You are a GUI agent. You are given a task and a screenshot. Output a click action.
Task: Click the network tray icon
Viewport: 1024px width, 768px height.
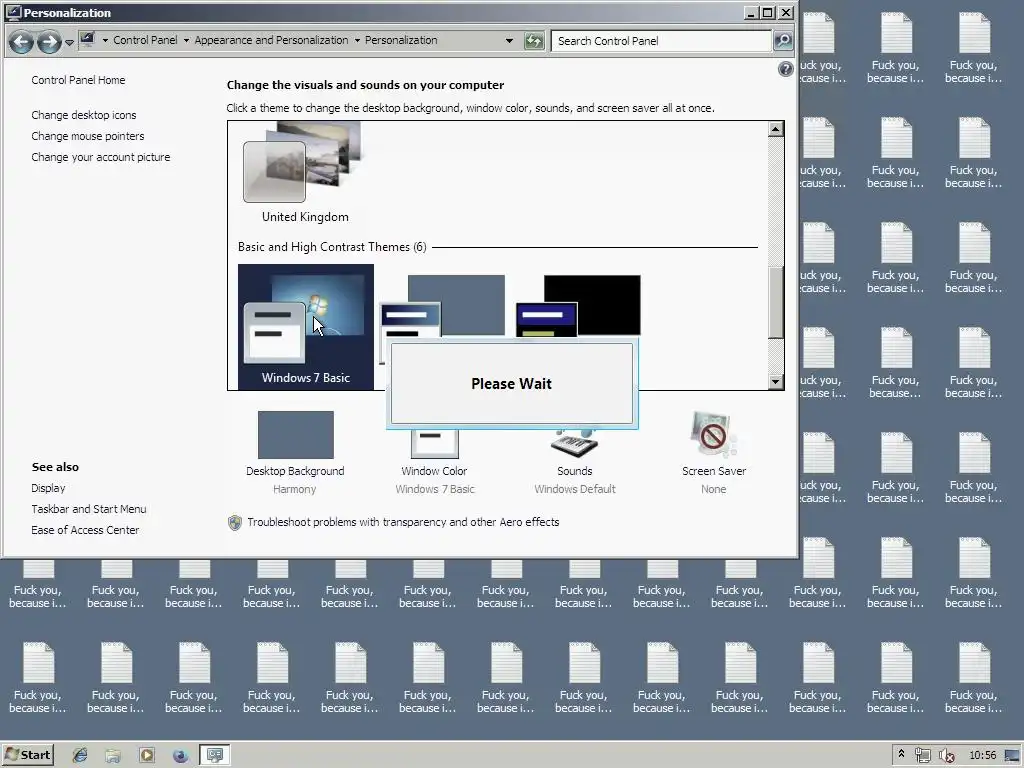[x=922, y=756]
